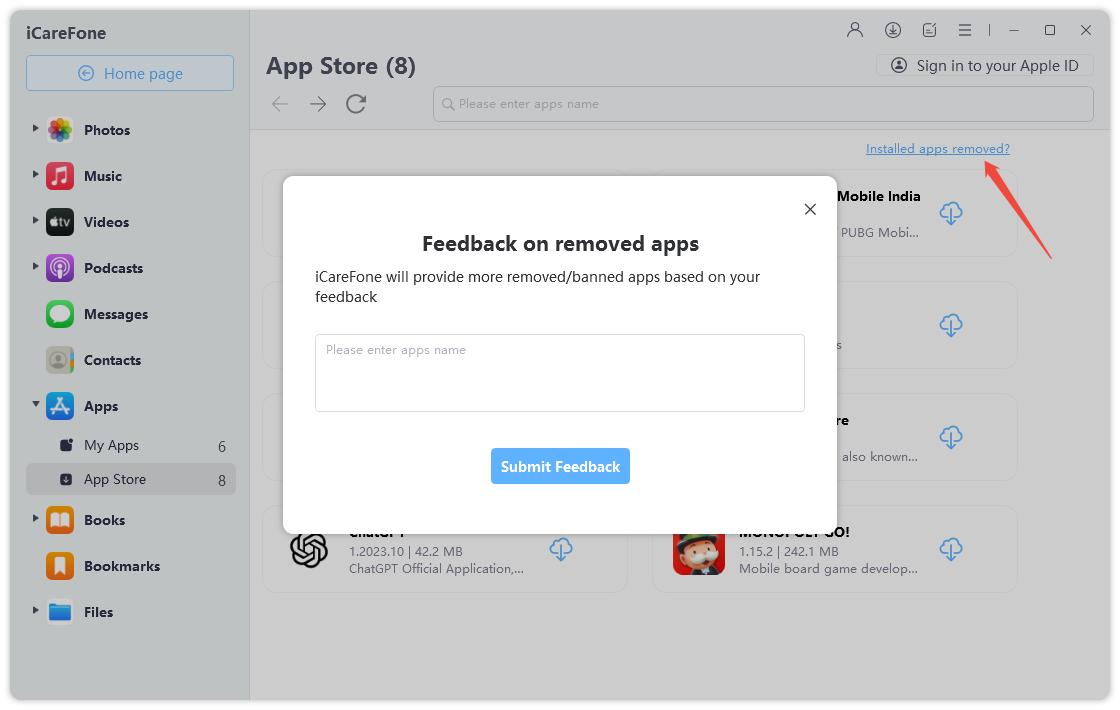Go forward with the right arrow icon

318,104
